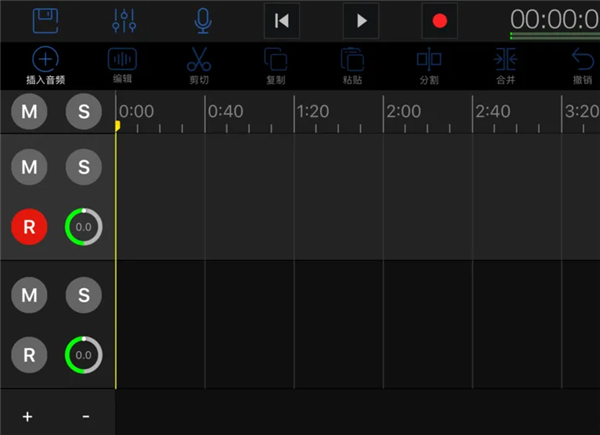Open the mixer sliders settings
Screen dimensions: 600x435
pyautogui.click(x=125, y=20)
